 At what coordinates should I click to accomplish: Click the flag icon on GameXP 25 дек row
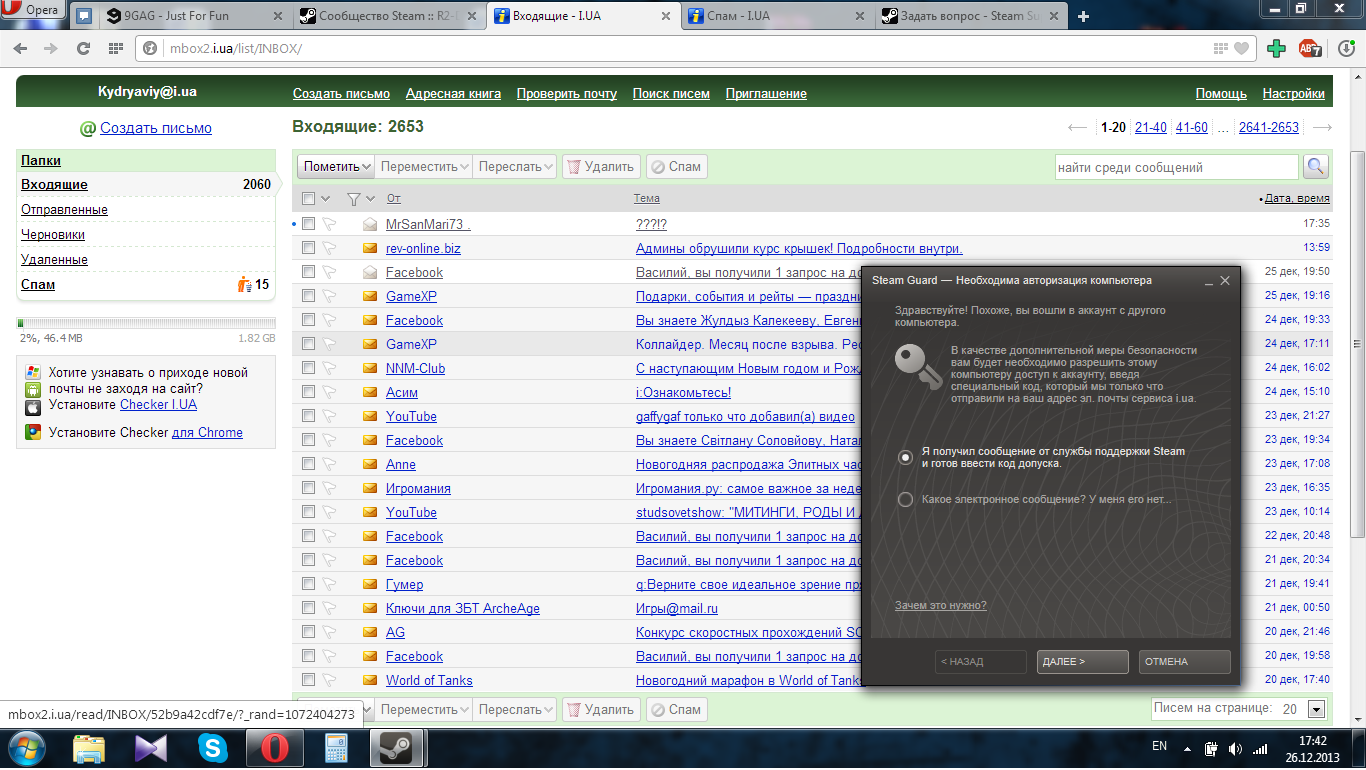pyautogui.click(x=329, y=296)
